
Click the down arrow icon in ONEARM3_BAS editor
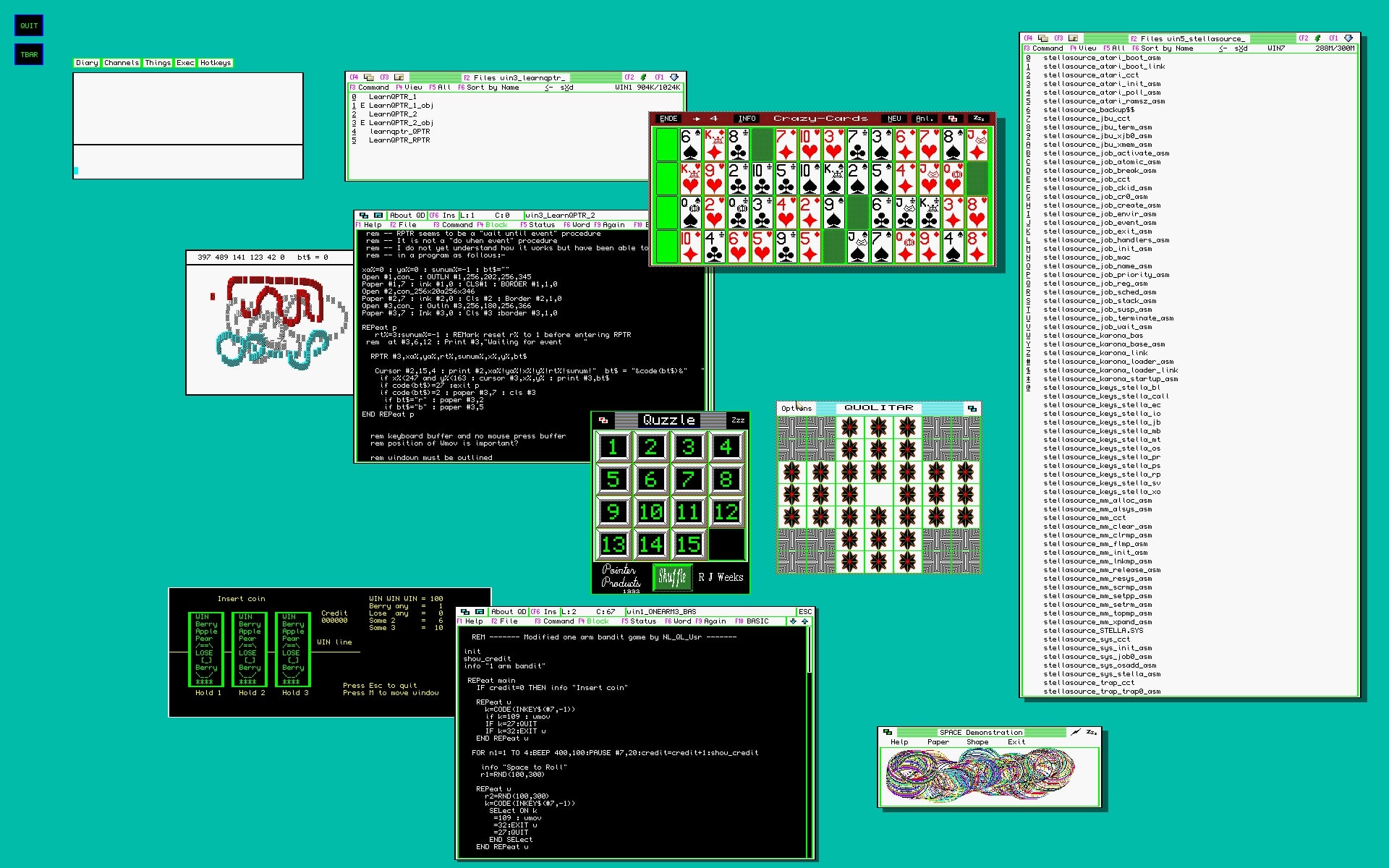pos(794,621)
